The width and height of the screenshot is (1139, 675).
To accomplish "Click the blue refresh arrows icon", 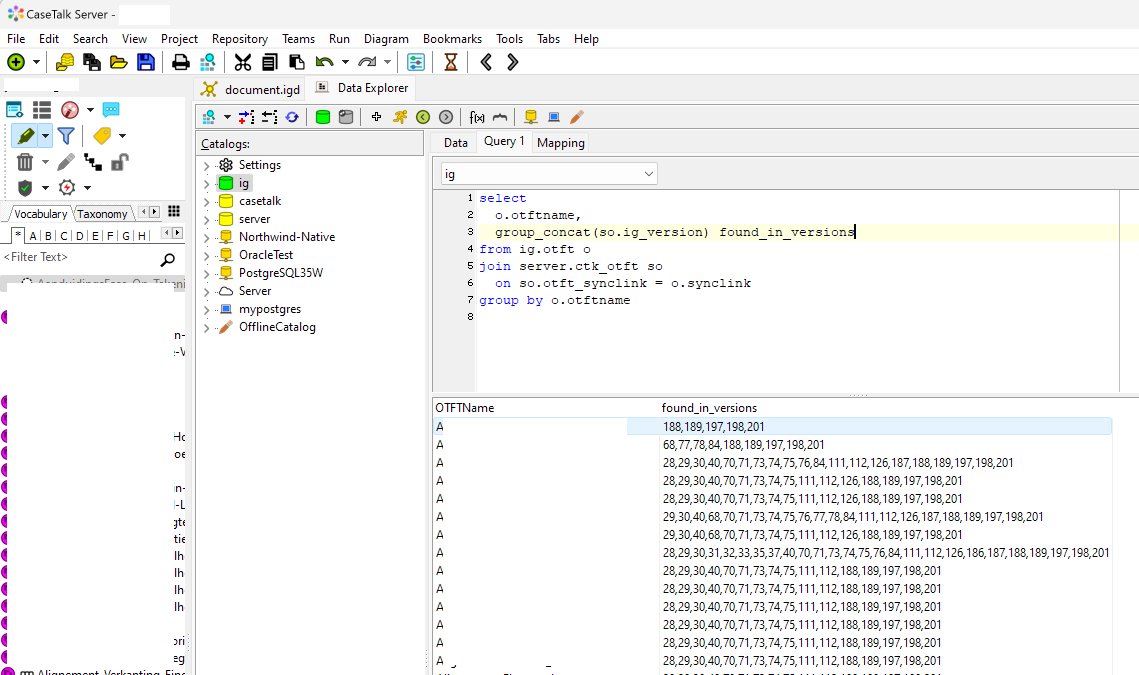I will pos(292,117).
